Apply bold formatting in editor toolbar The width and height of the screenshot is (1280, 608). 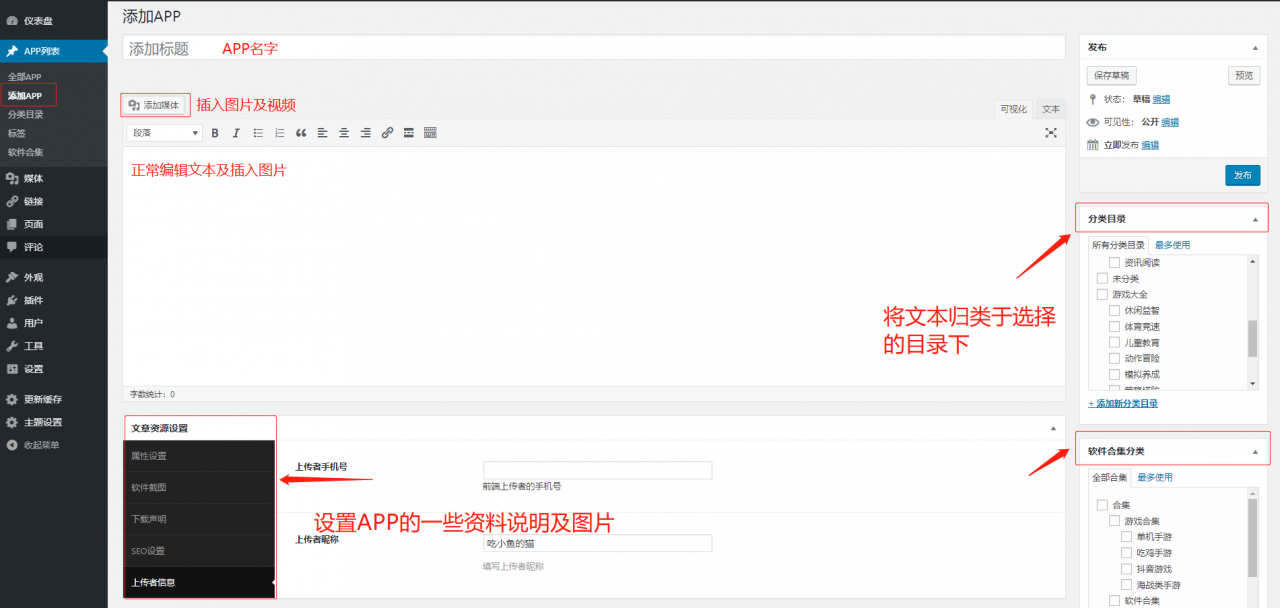click(214, 133)
